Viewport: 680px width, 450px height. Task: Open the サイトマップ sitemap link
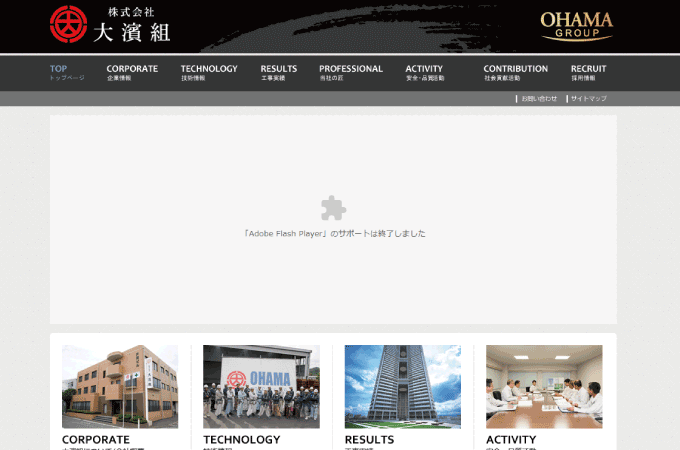[588, 99]
